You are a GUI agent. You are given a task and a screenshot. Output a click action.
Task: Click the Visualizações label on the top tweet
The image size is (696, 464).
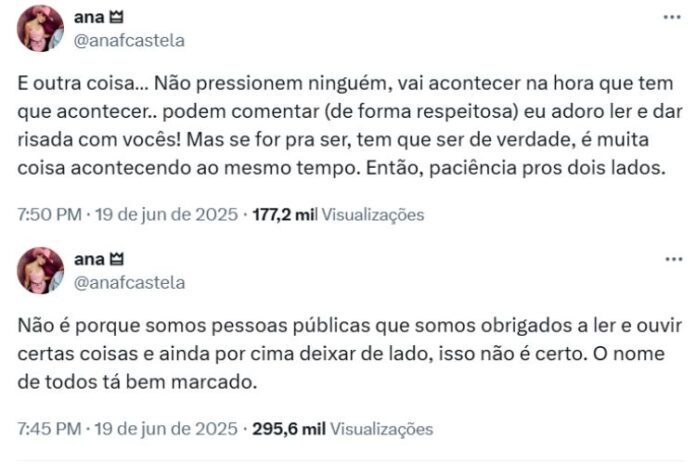tap(374, 214)
